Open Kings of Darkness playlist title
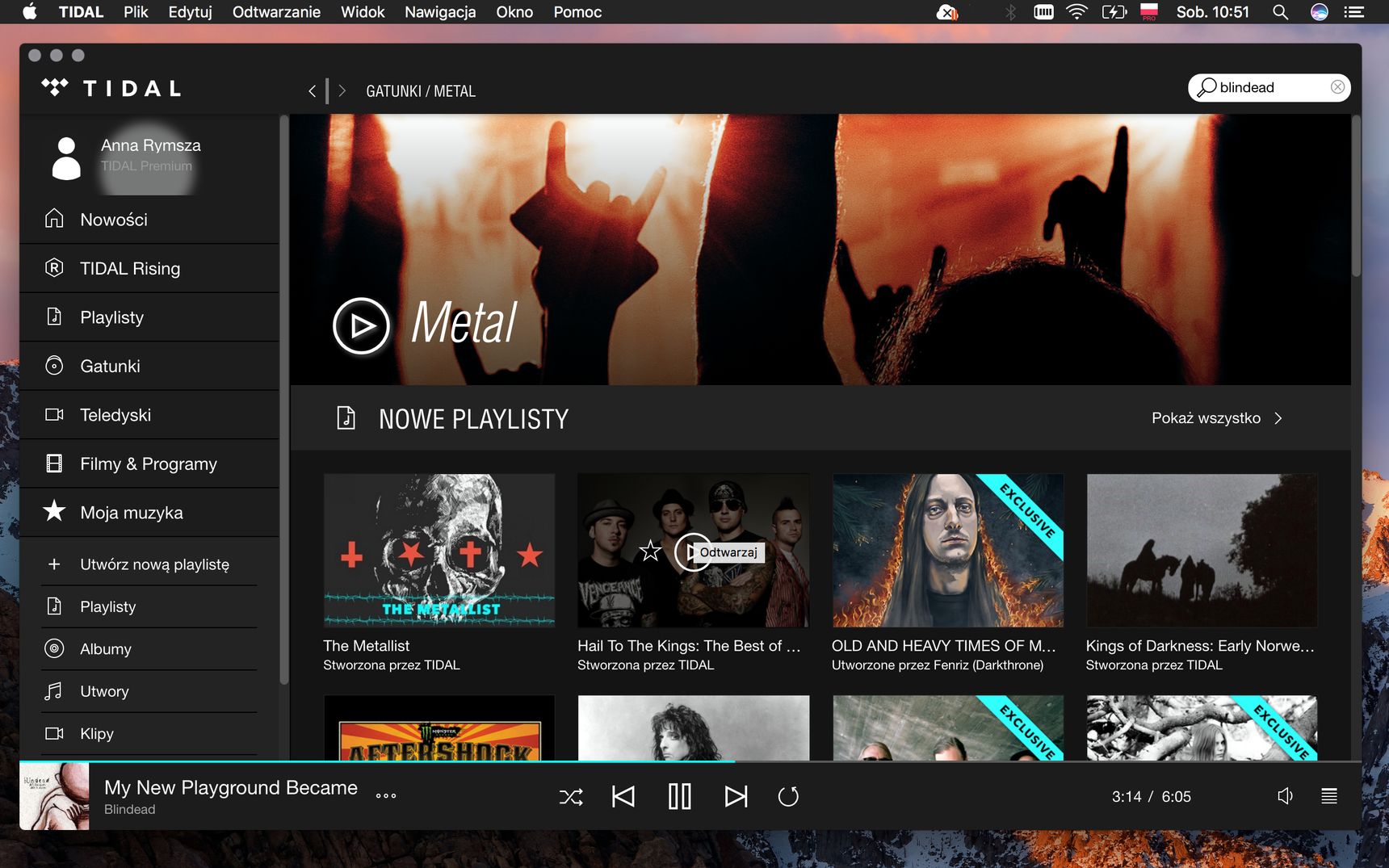The height and width of the screenshot is (868, 1389). [x=1200, y=646]
